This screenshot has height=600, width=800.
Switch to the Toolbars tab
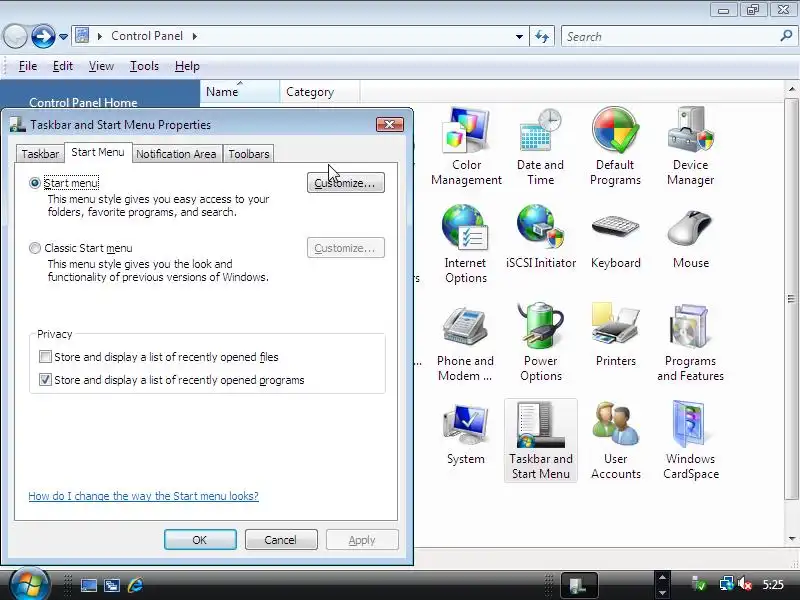coord(248,154)
